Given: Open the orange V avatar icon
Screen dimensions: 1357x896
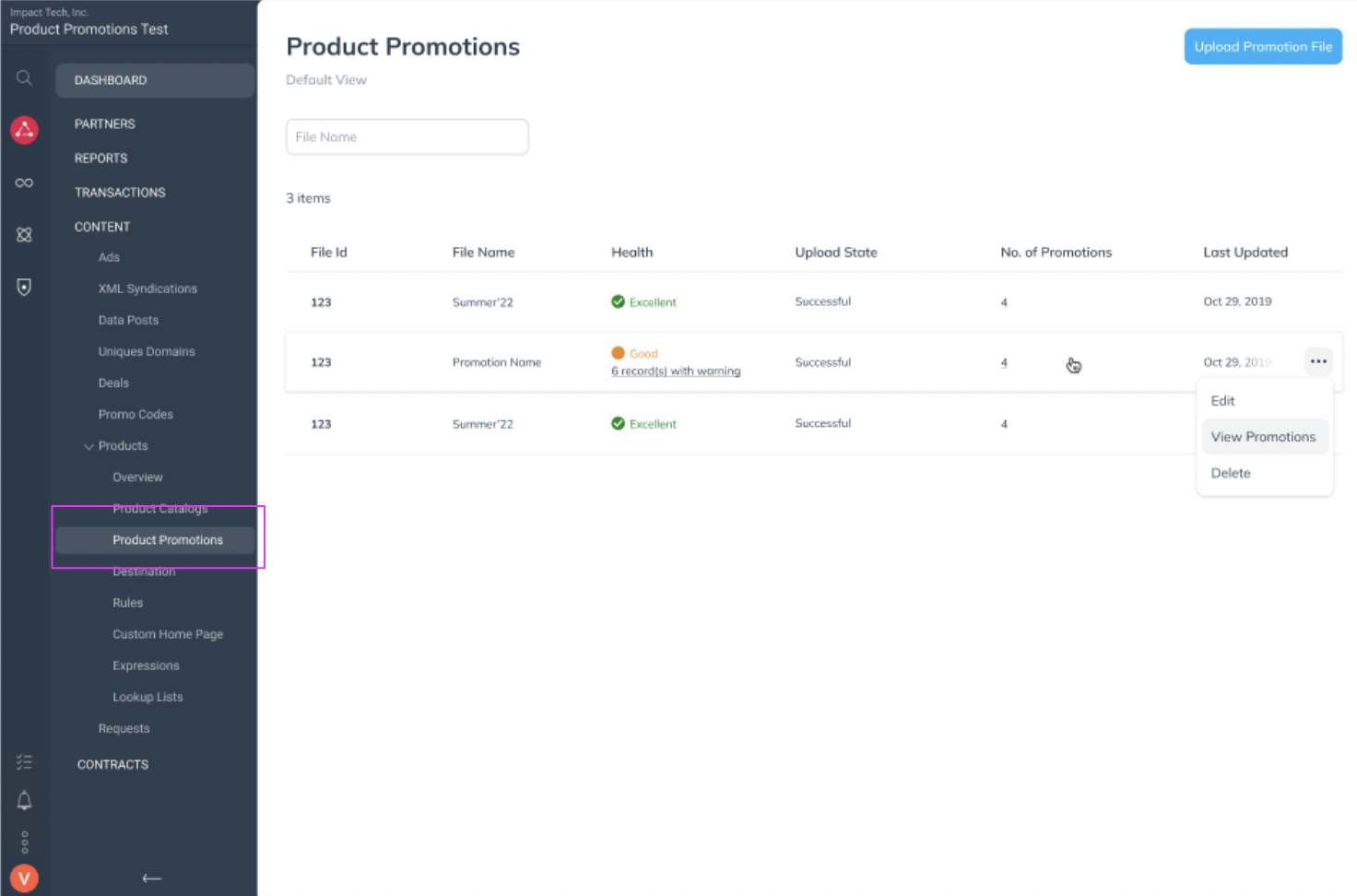Looking at the screenshot, I should (x=24, y=878).
